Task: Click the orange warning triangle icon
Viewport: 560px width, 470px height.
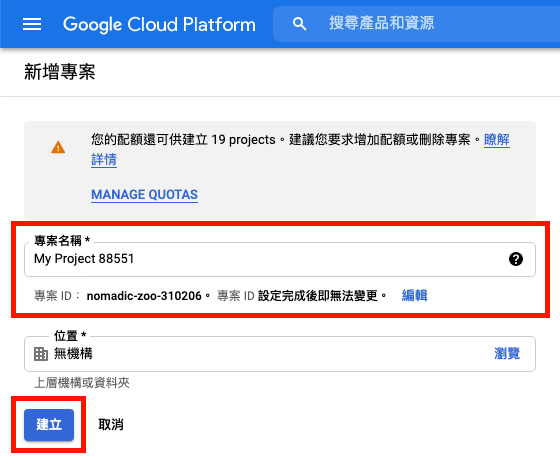Action: click(x=58, y=147)
